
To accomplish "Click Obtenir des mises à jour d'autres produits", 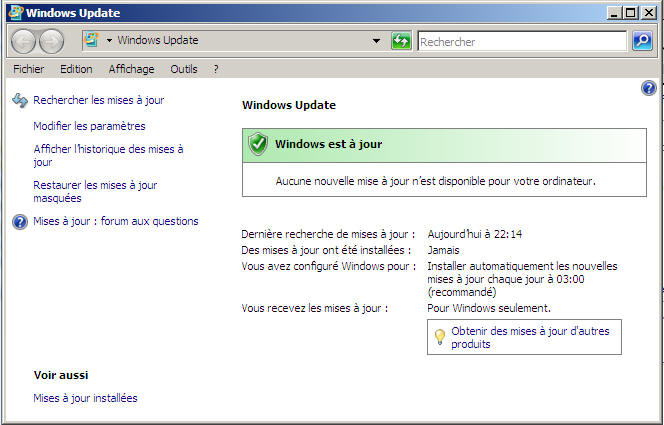I will tap(530, 337).
